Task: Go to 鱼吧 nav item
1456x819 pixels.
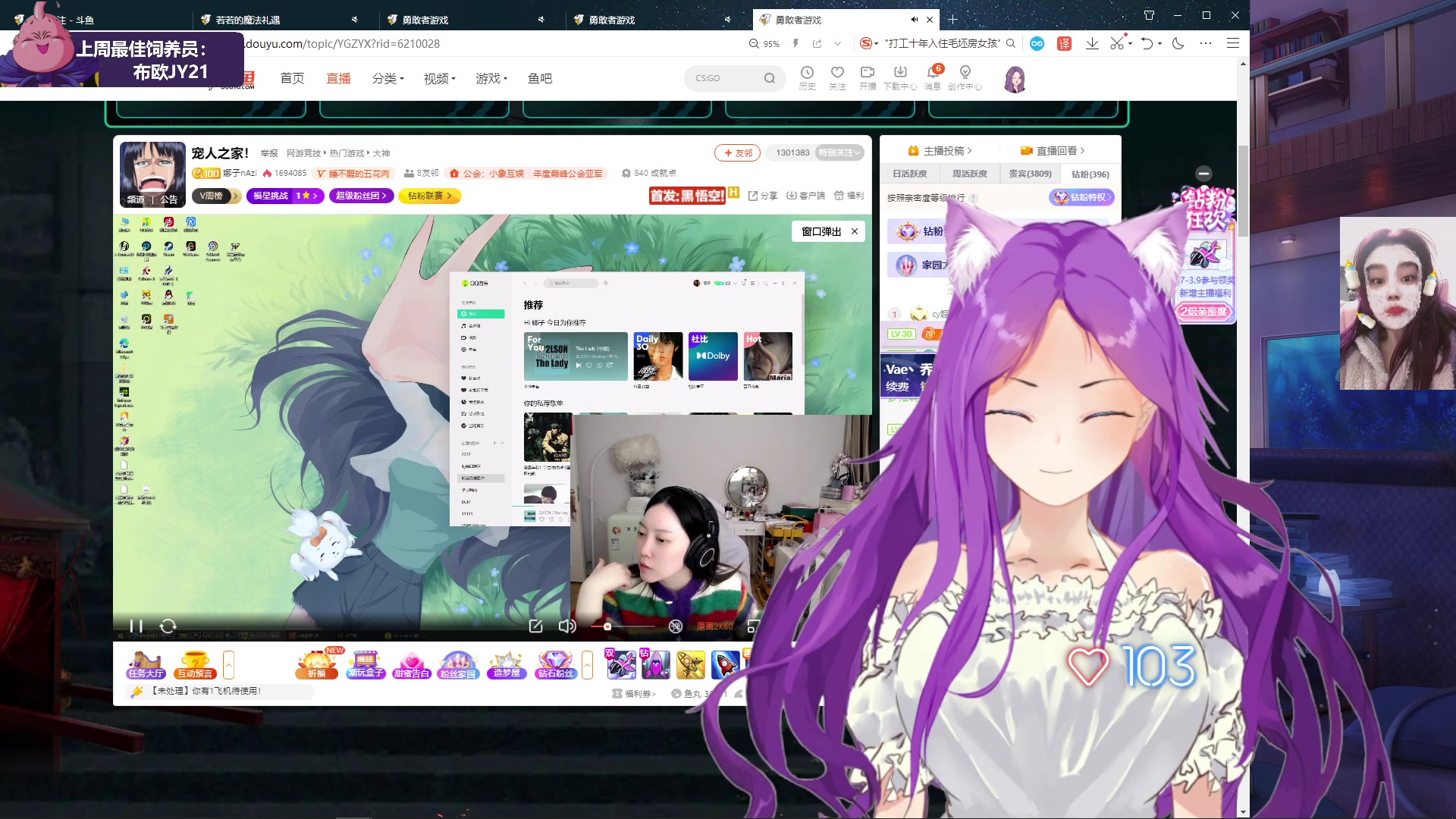Action: click(540, 78)
